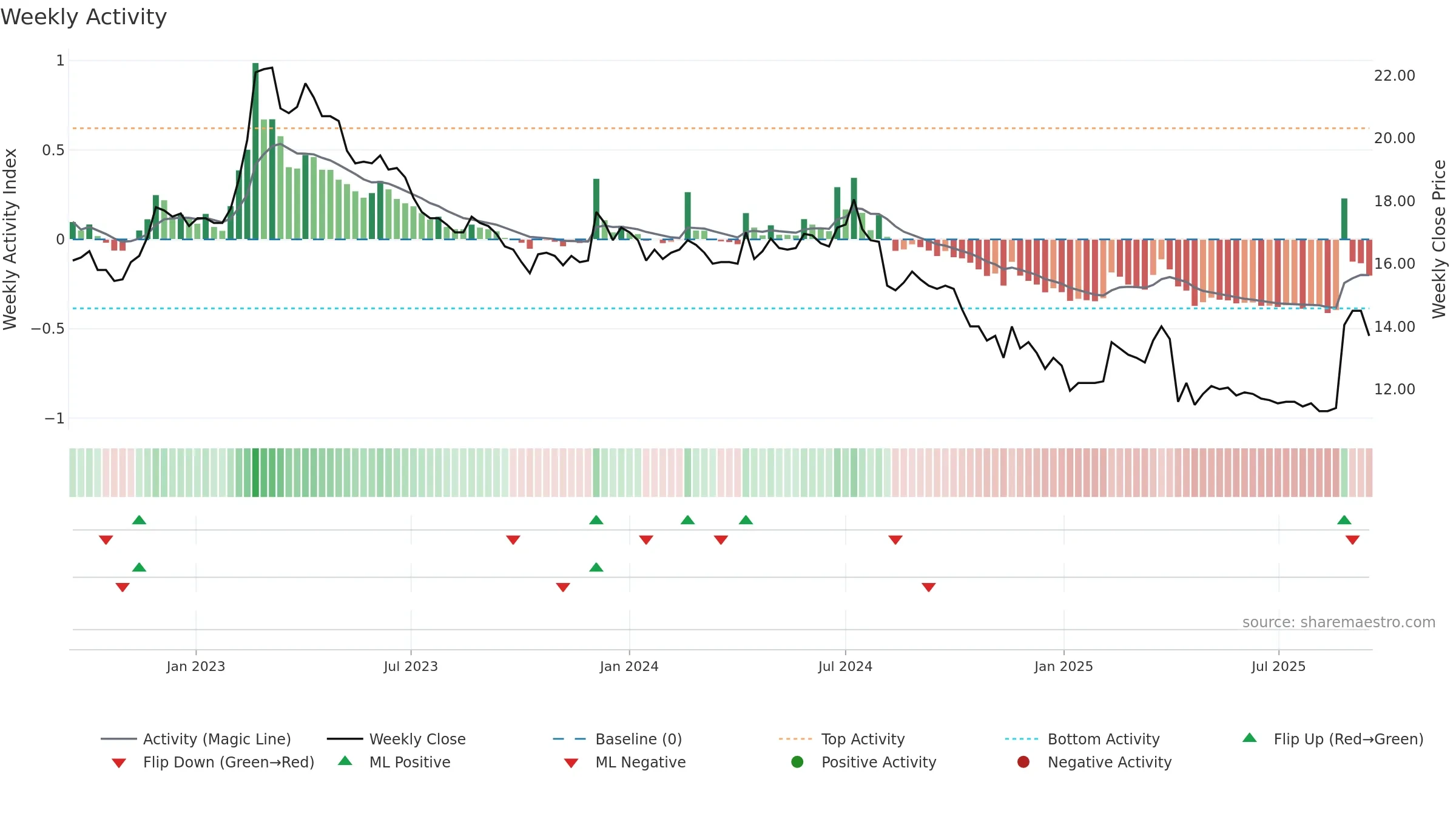Click the Weekly Close Price axis title

[x=1439, y=240]
